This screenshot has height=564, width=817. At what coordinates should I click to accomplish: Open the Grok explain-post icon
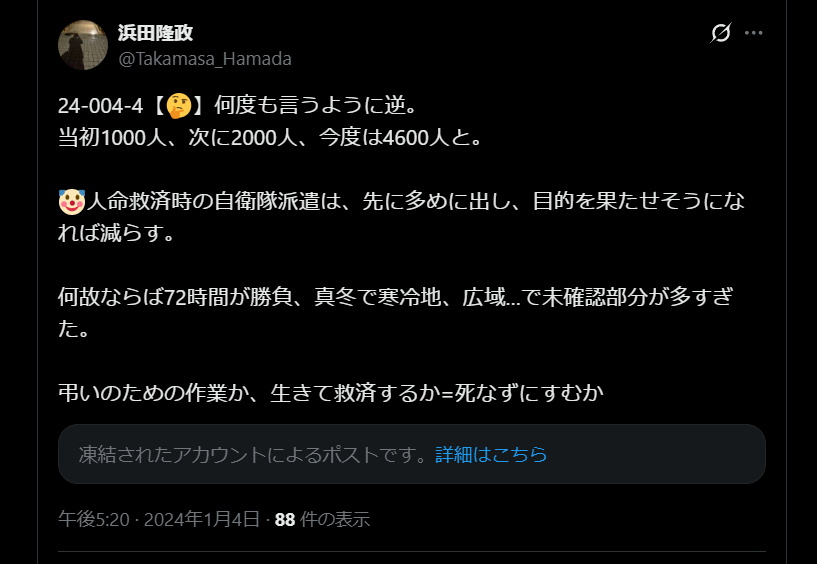pos(721,33)
